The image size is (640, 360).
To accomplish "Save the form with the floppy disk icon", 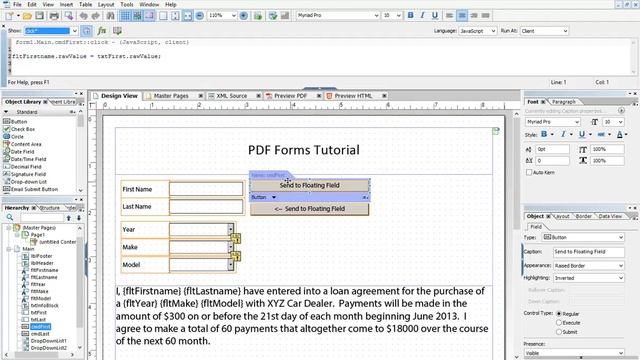I will 39,16.
